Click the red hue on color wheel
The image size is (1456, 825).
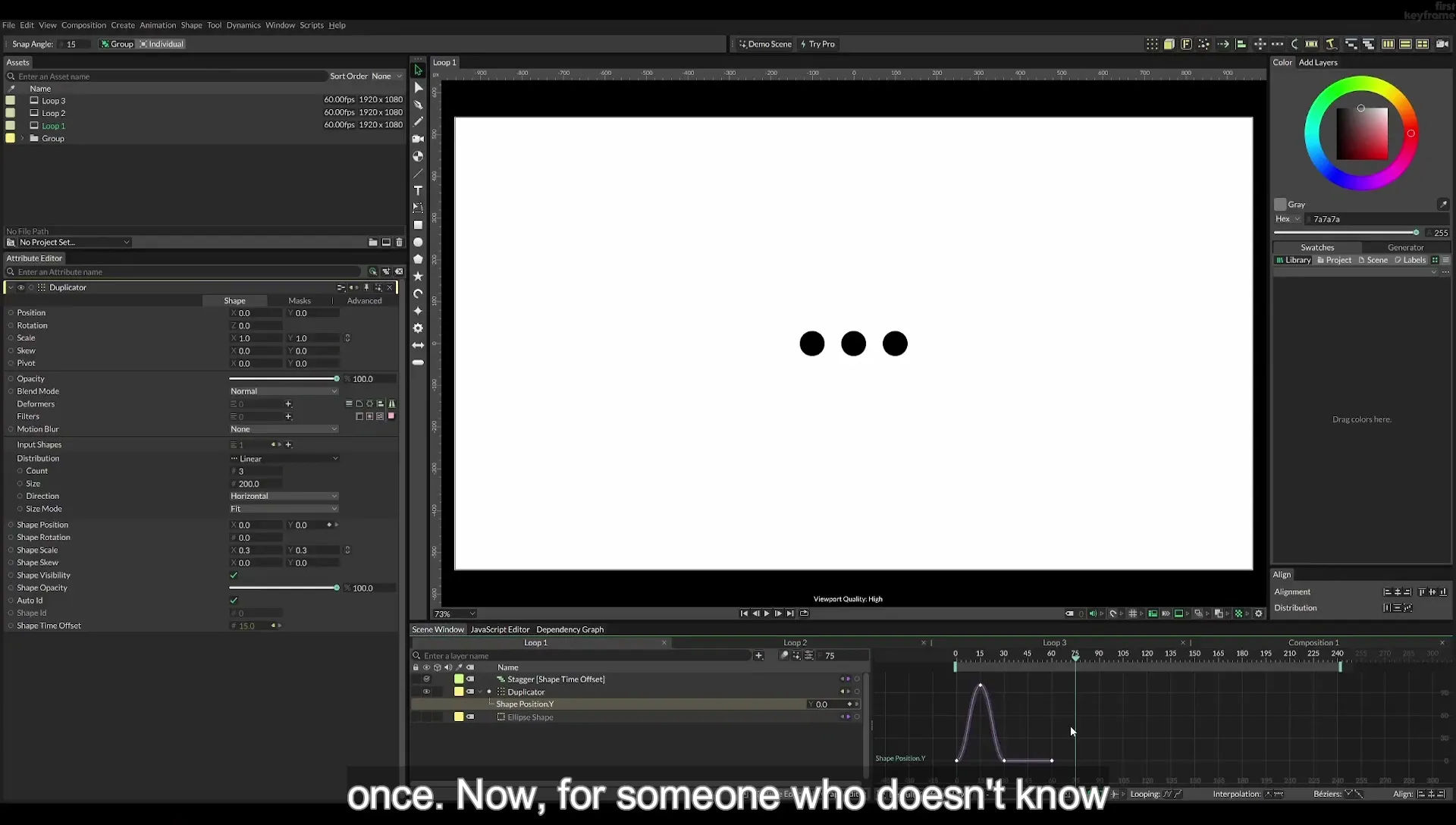click(1410, 133)
